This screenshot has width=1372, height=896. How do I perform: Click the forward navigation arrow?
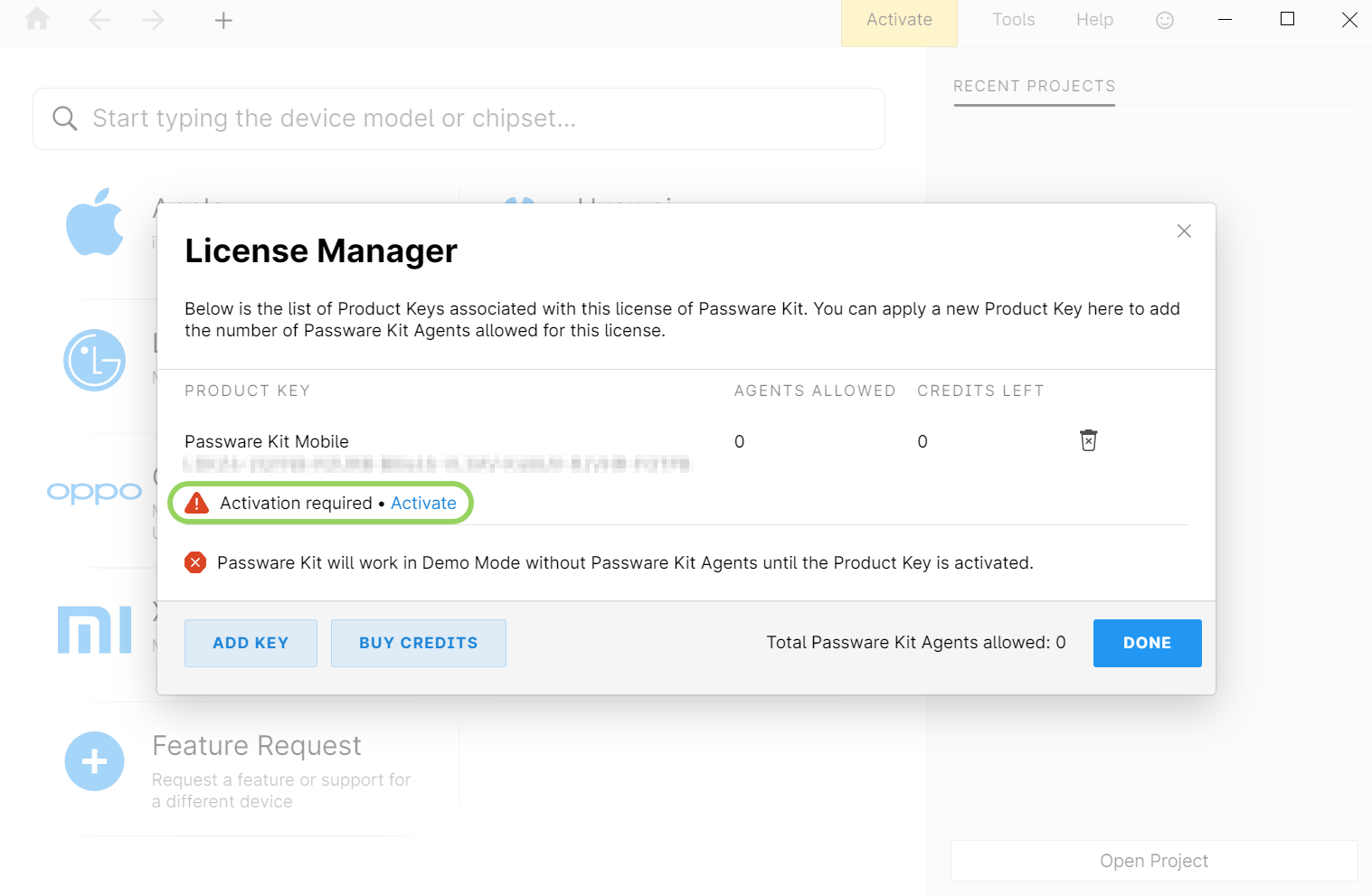point(154,19)
